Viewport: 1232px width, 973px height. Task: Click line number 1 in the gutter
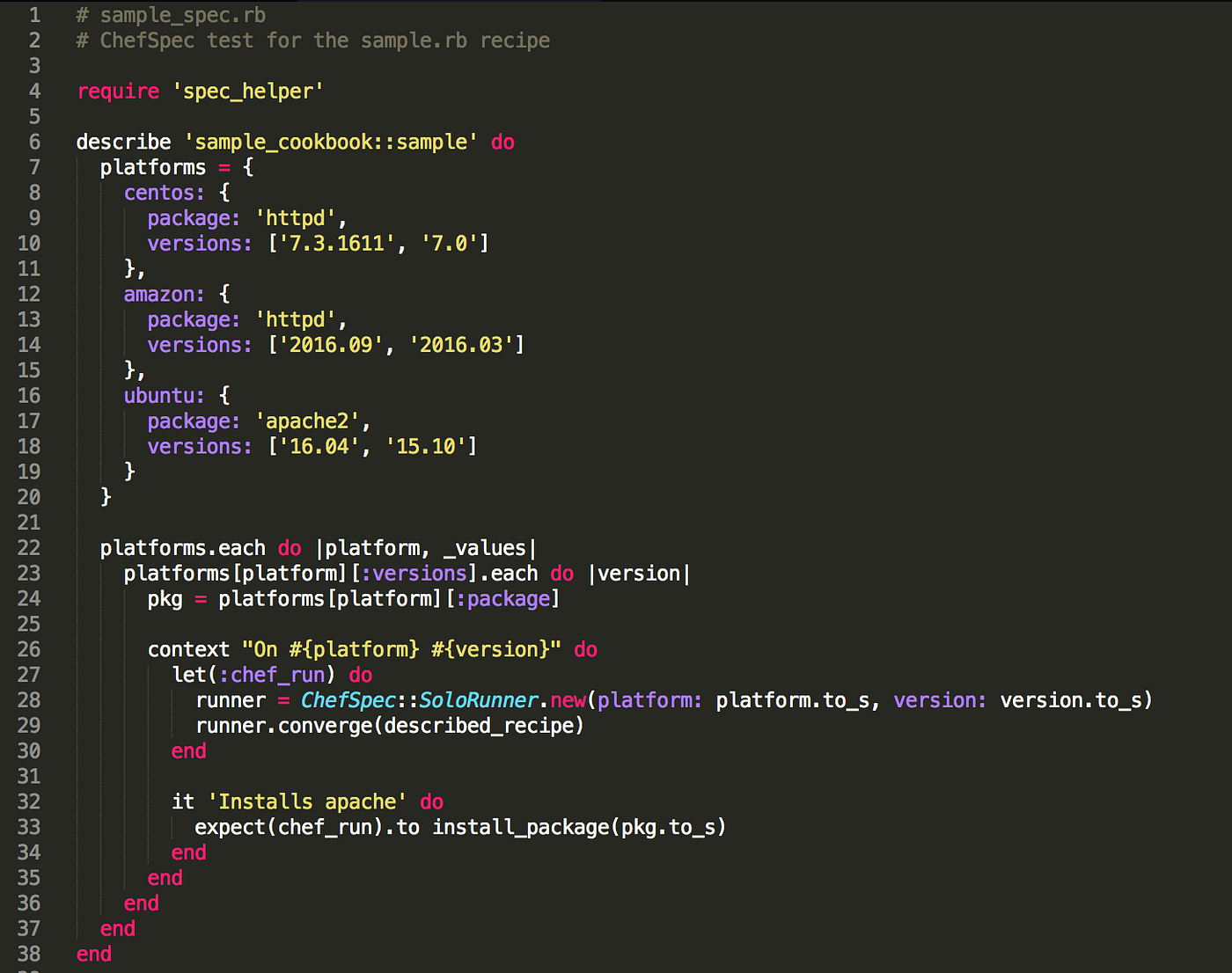(x=34, y=15)
